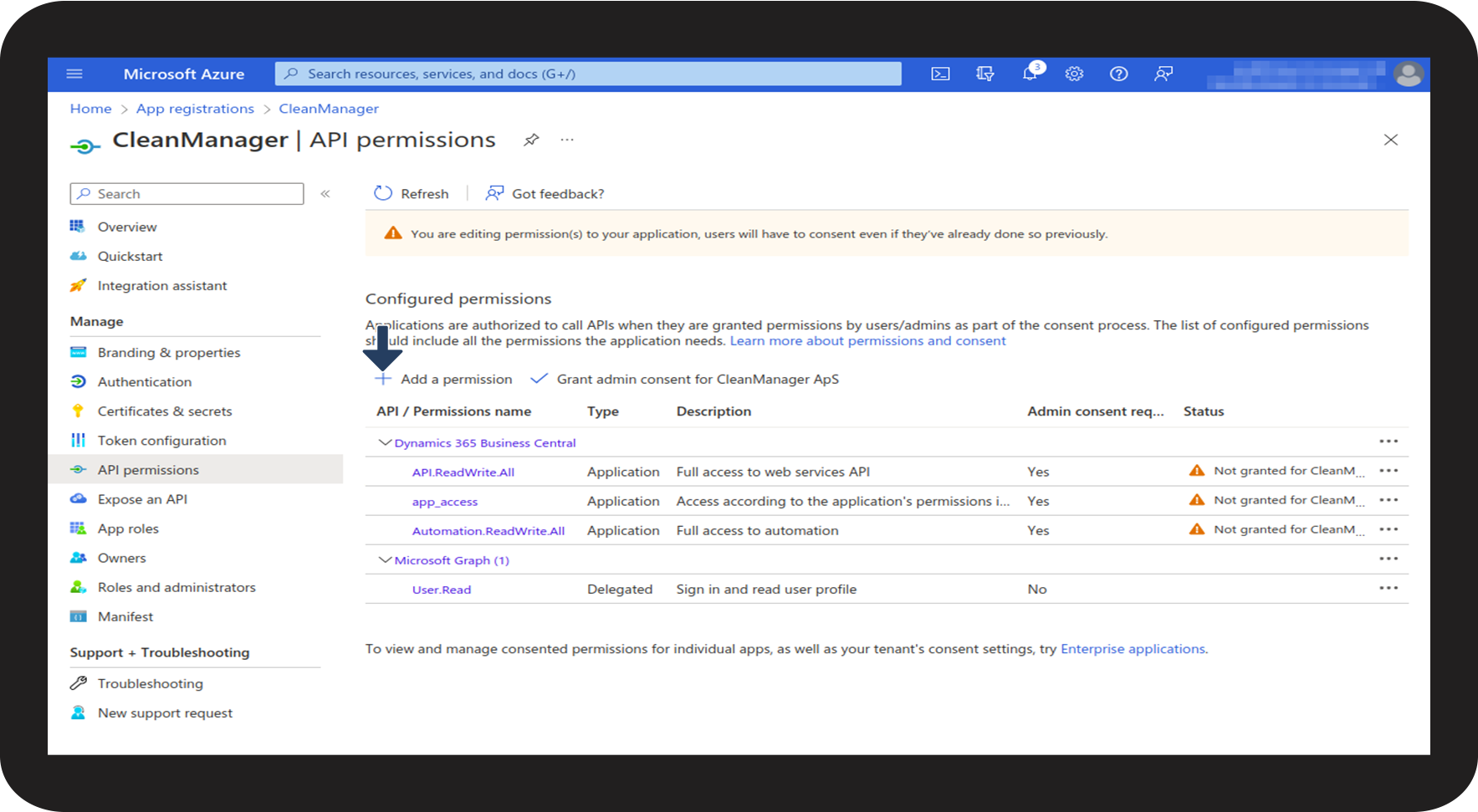Open the hamburger portal menu

coord(74,74)
